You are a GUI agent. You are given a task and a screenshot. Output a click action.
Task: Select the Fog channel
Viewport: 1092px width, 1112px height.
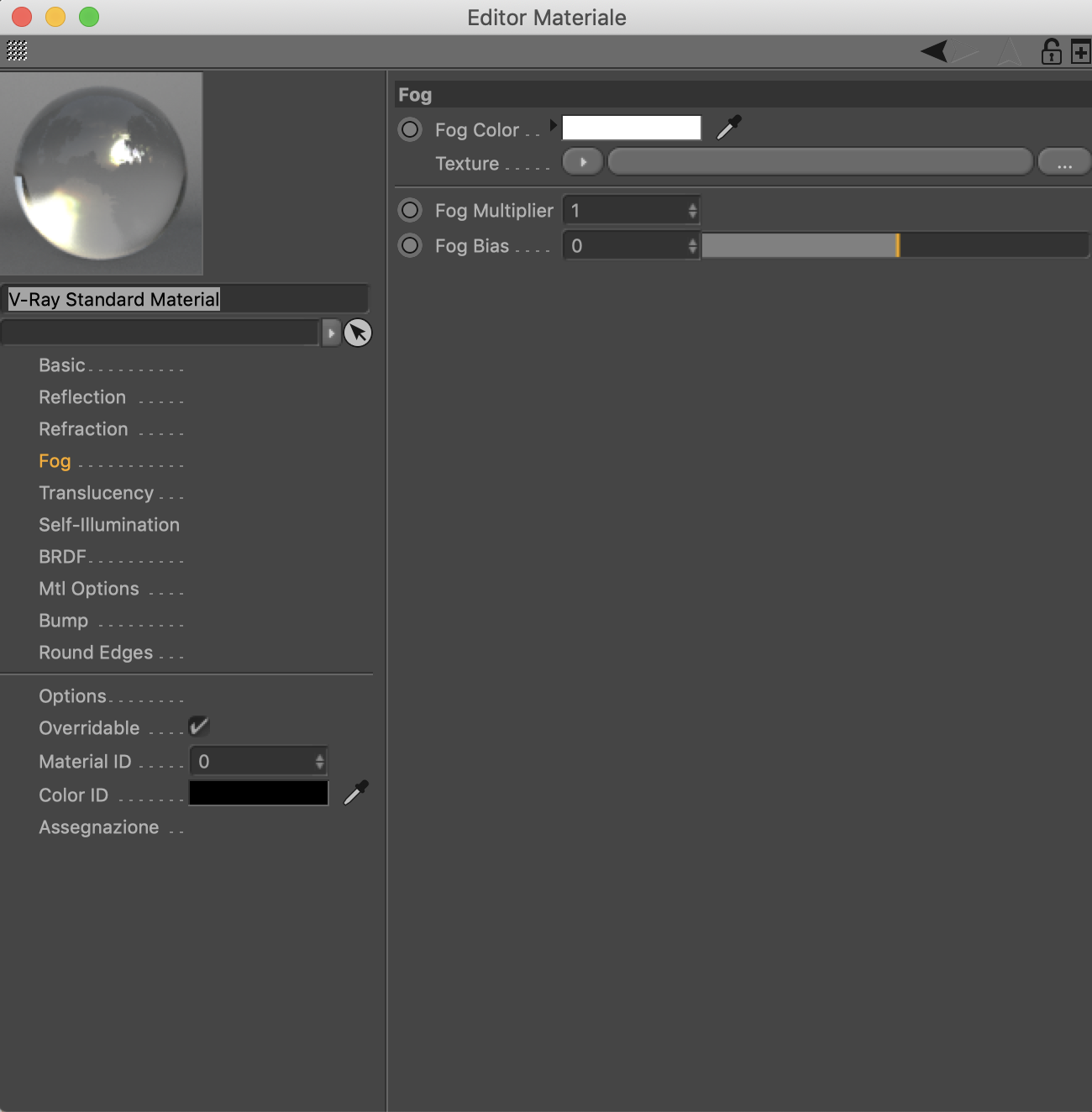[x=55, y=461]
